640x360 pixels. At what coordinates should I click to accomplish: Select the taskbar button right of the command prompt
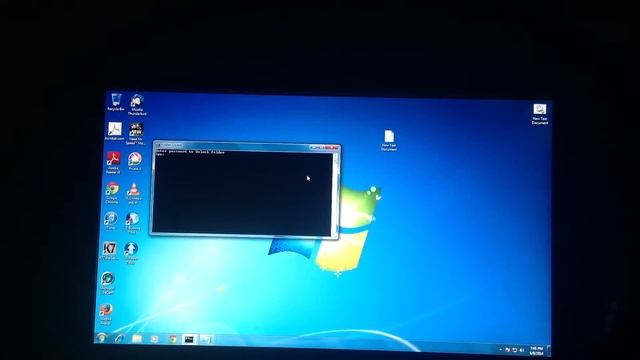click(x=206, y=340)
